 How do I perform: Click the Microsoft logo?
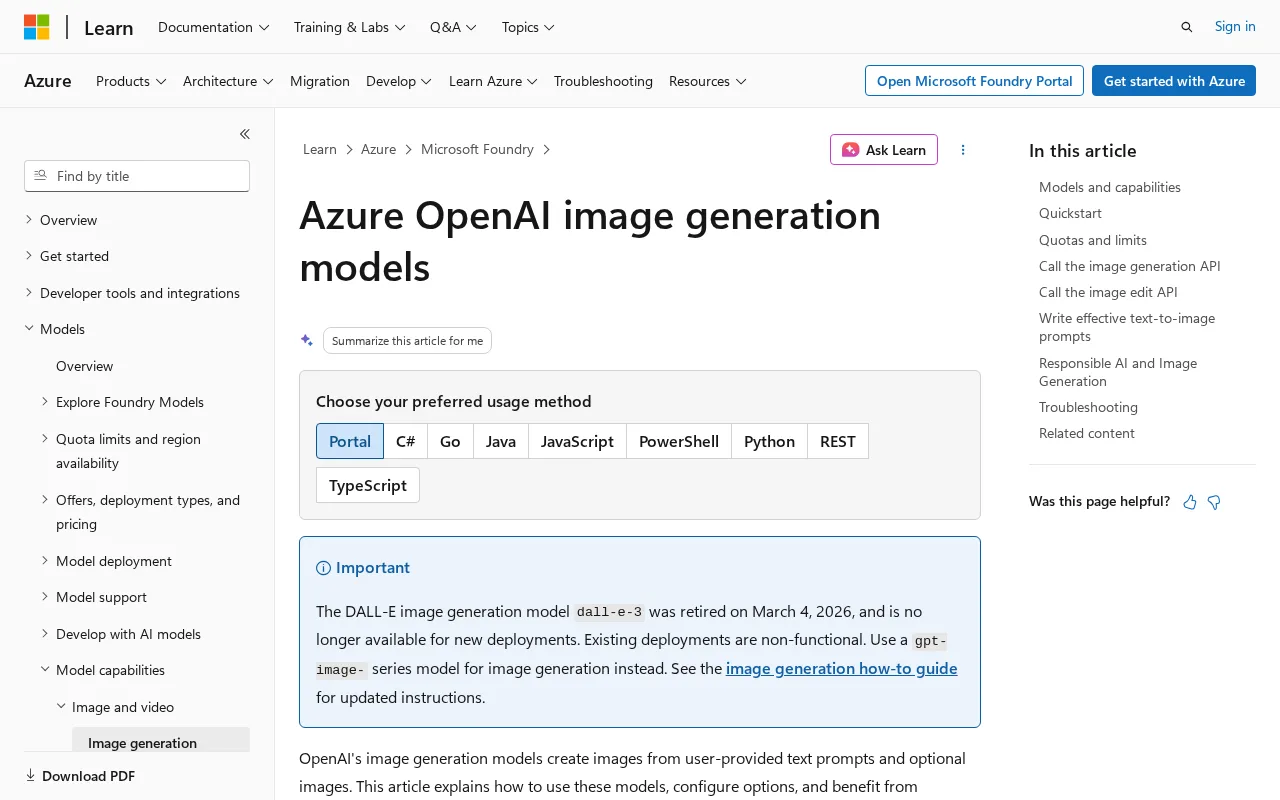[x=37, y=27]
